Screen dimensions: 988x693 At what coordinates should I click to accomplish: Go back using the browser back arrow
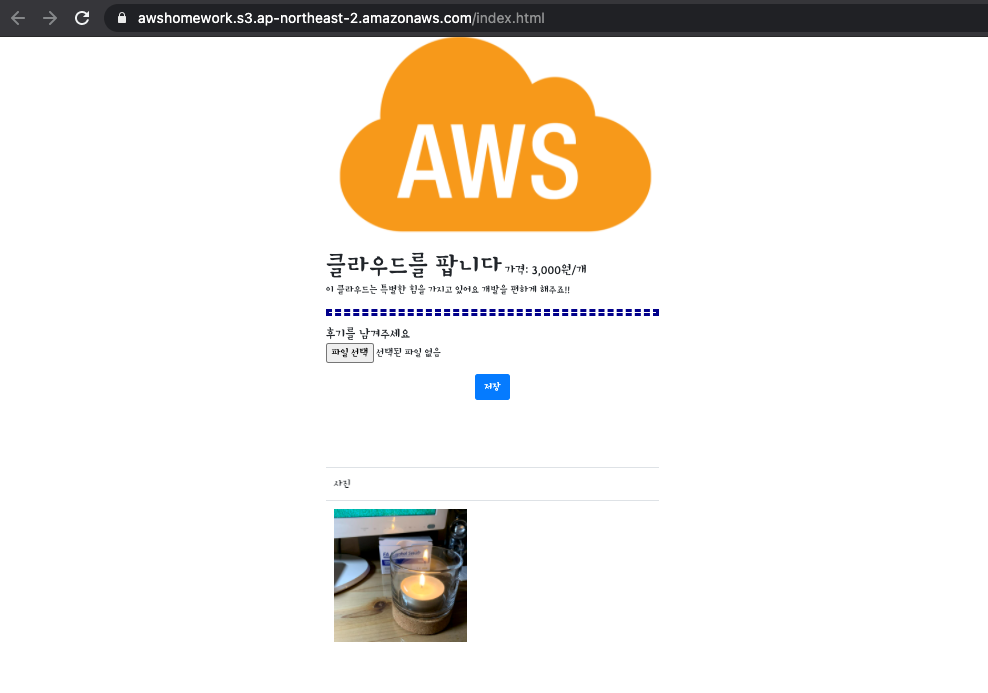pos(18,18)
